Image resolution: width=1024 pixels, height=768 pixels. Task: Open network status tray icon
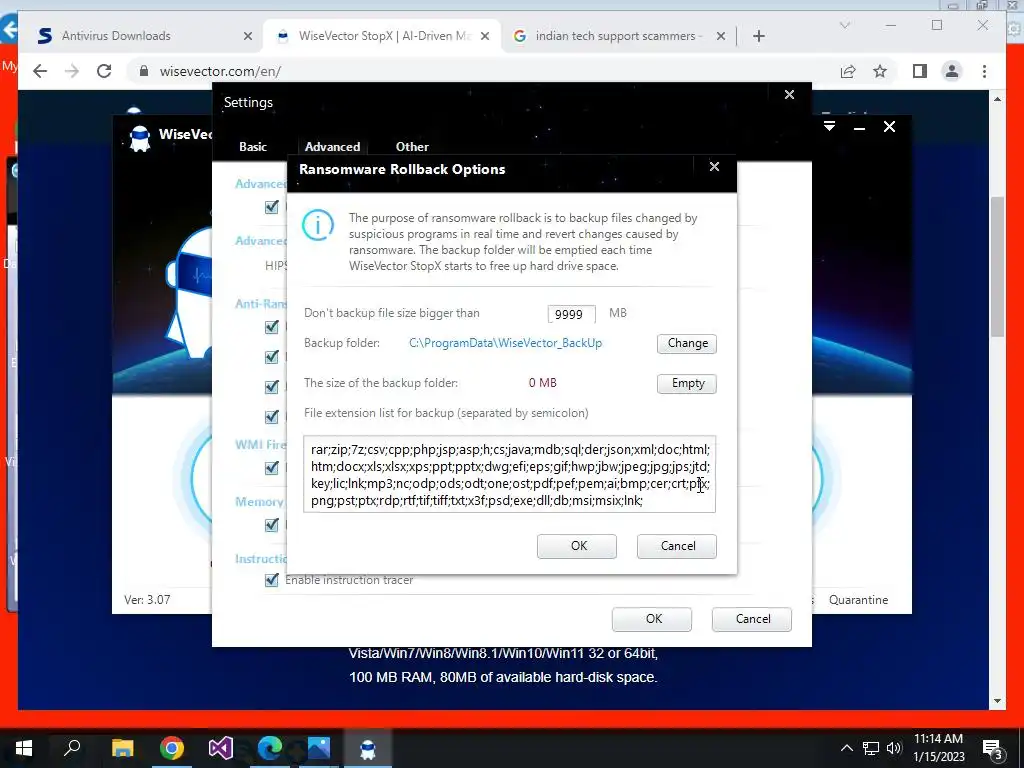871,748
